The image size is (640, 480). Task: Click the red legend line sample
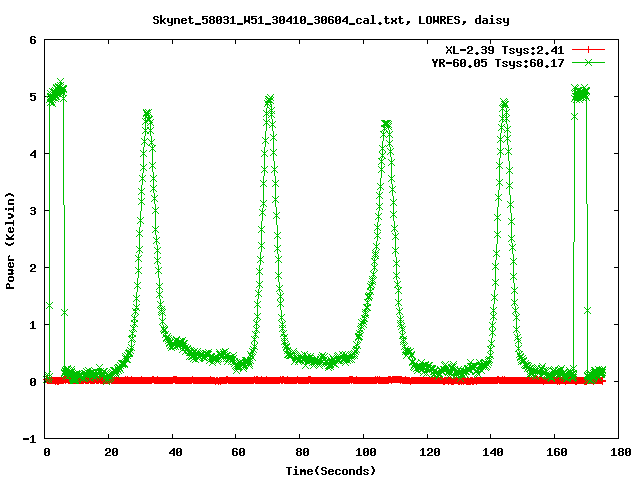point(588,50)
